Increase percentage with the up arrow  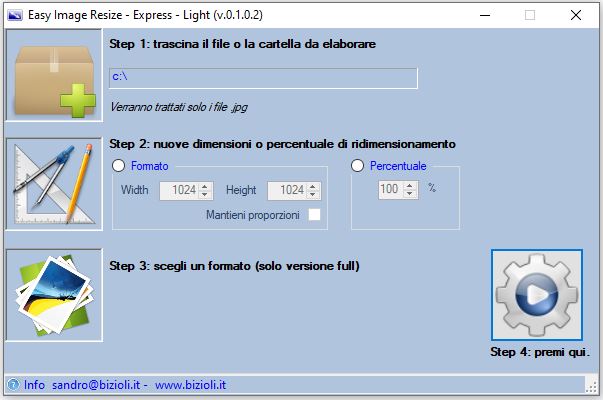pyautogui.click(x=410, y=185)
